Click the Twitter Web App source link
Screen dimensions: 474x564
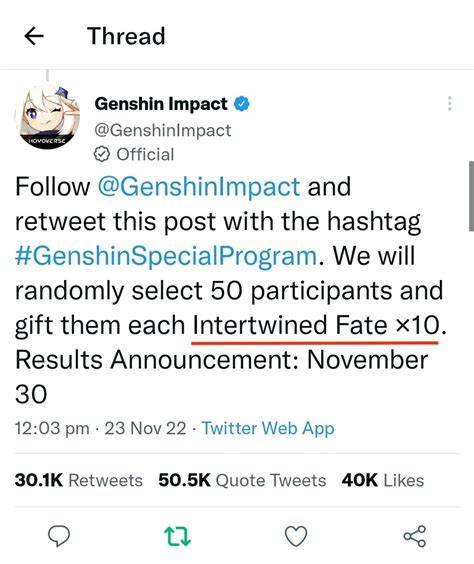268,428
